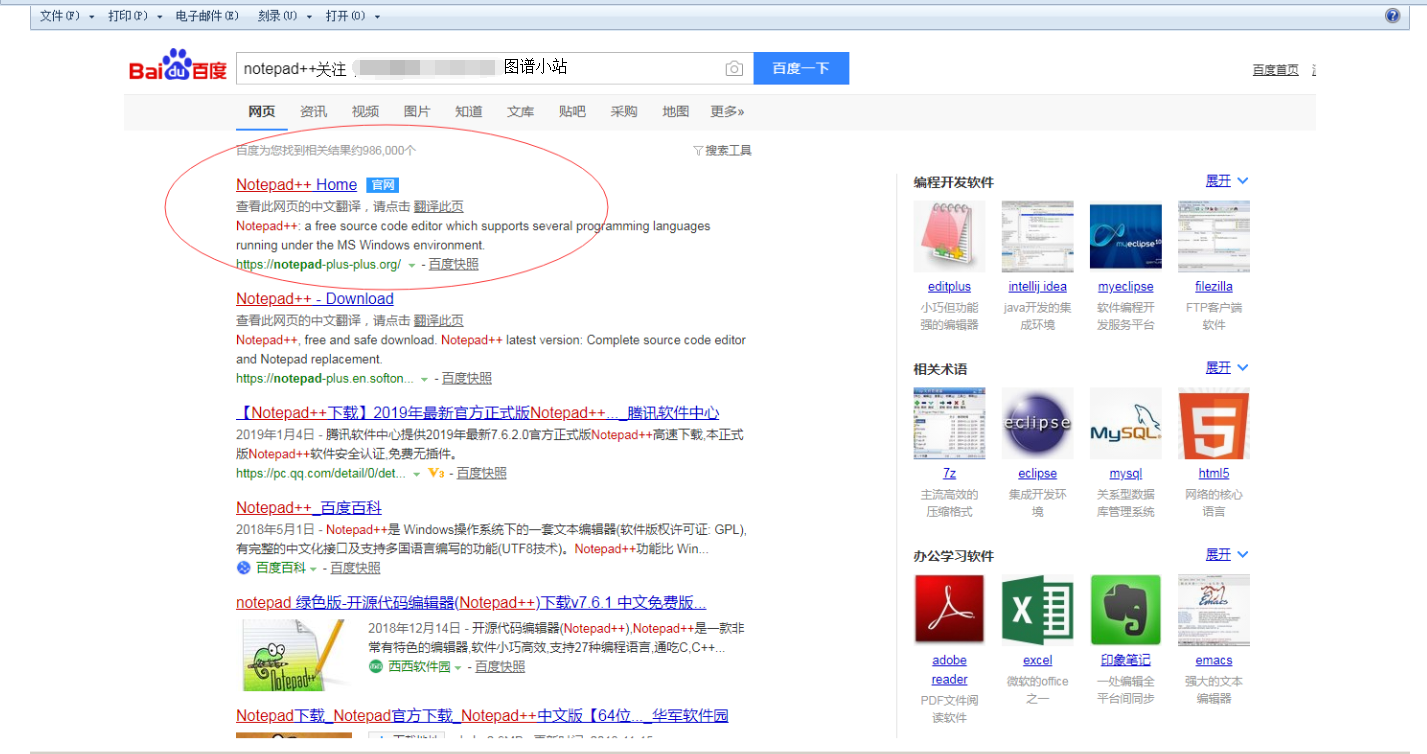Open the editplus thumbnail

point(949,236)
